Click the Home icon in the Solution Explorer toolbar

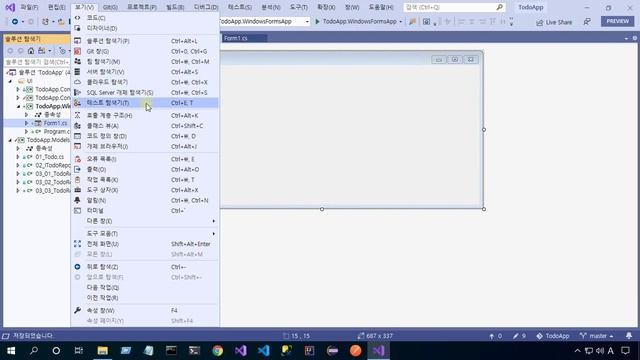(x=31, y=51)
